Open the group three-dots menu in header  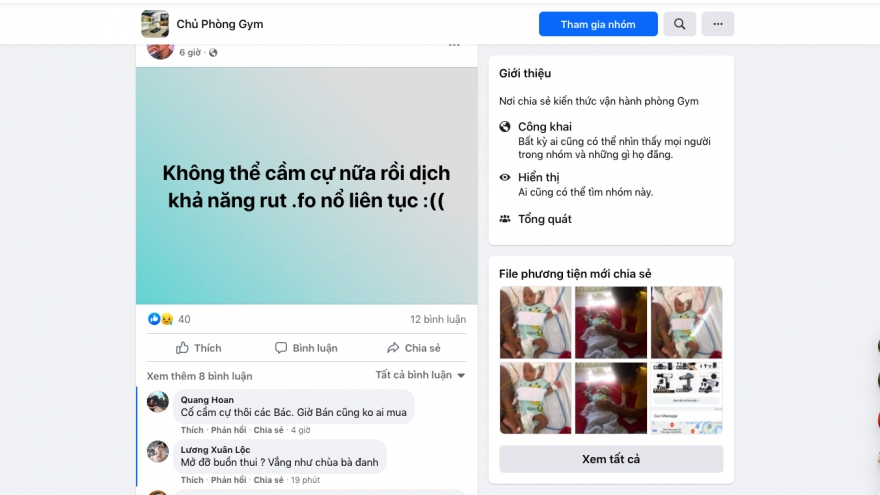718,24
